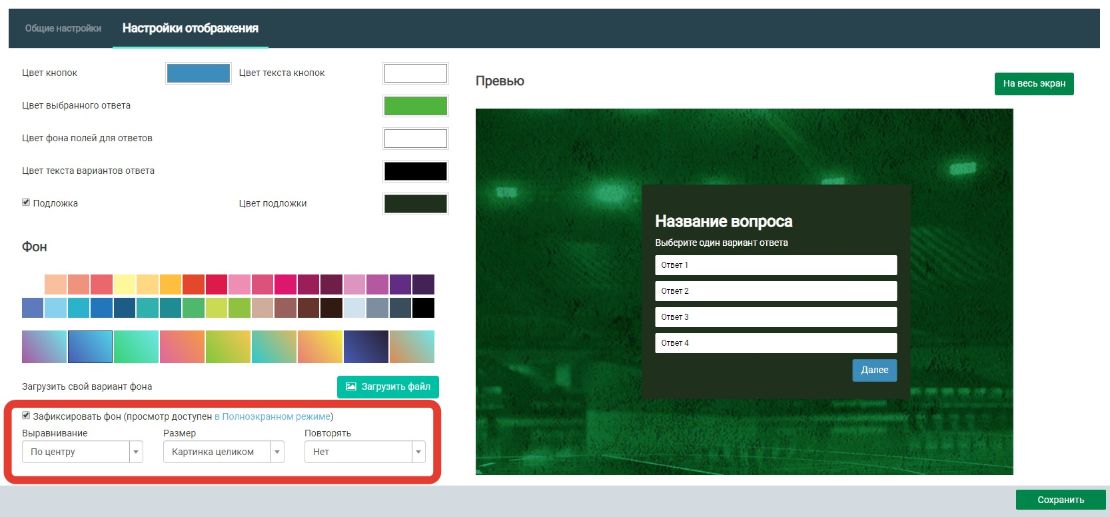The height and width of the screenshot is (517, 1110).
Task: Save settings with the Сохранить button
Action: click(x=1060, y=499)
